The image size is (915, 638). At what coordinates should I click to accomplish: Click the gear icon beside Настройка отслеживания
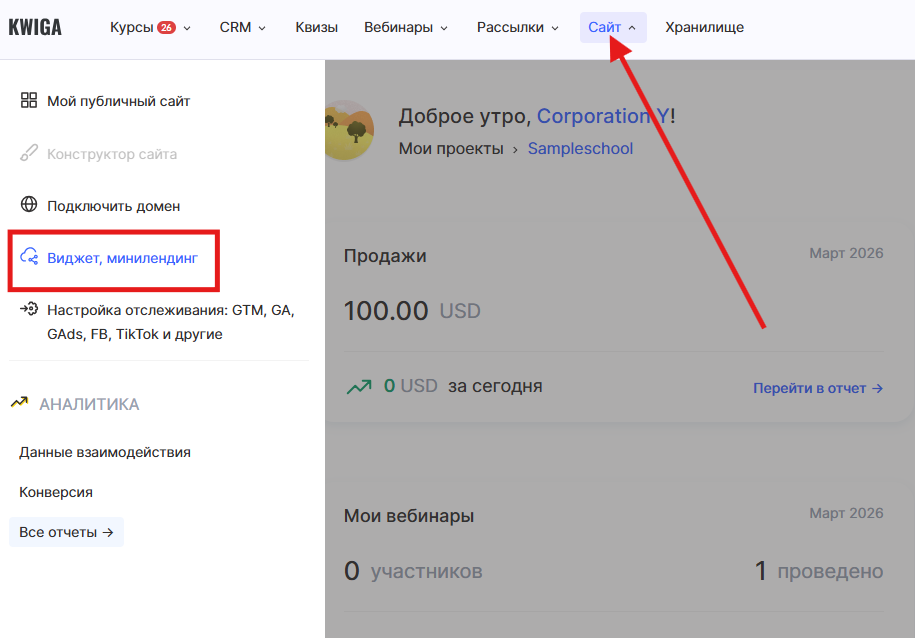(x=29, y=309)
